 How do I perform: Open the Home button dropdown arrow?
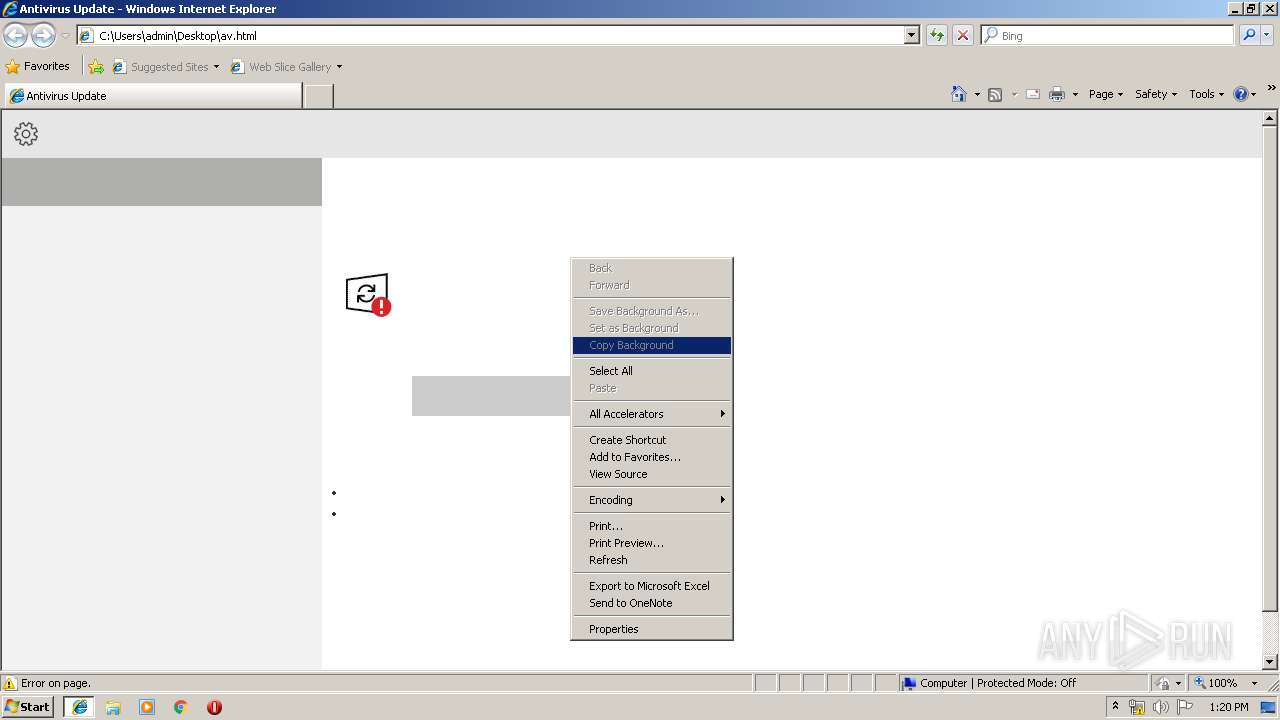pyautogui.click(x=976, y=94)
